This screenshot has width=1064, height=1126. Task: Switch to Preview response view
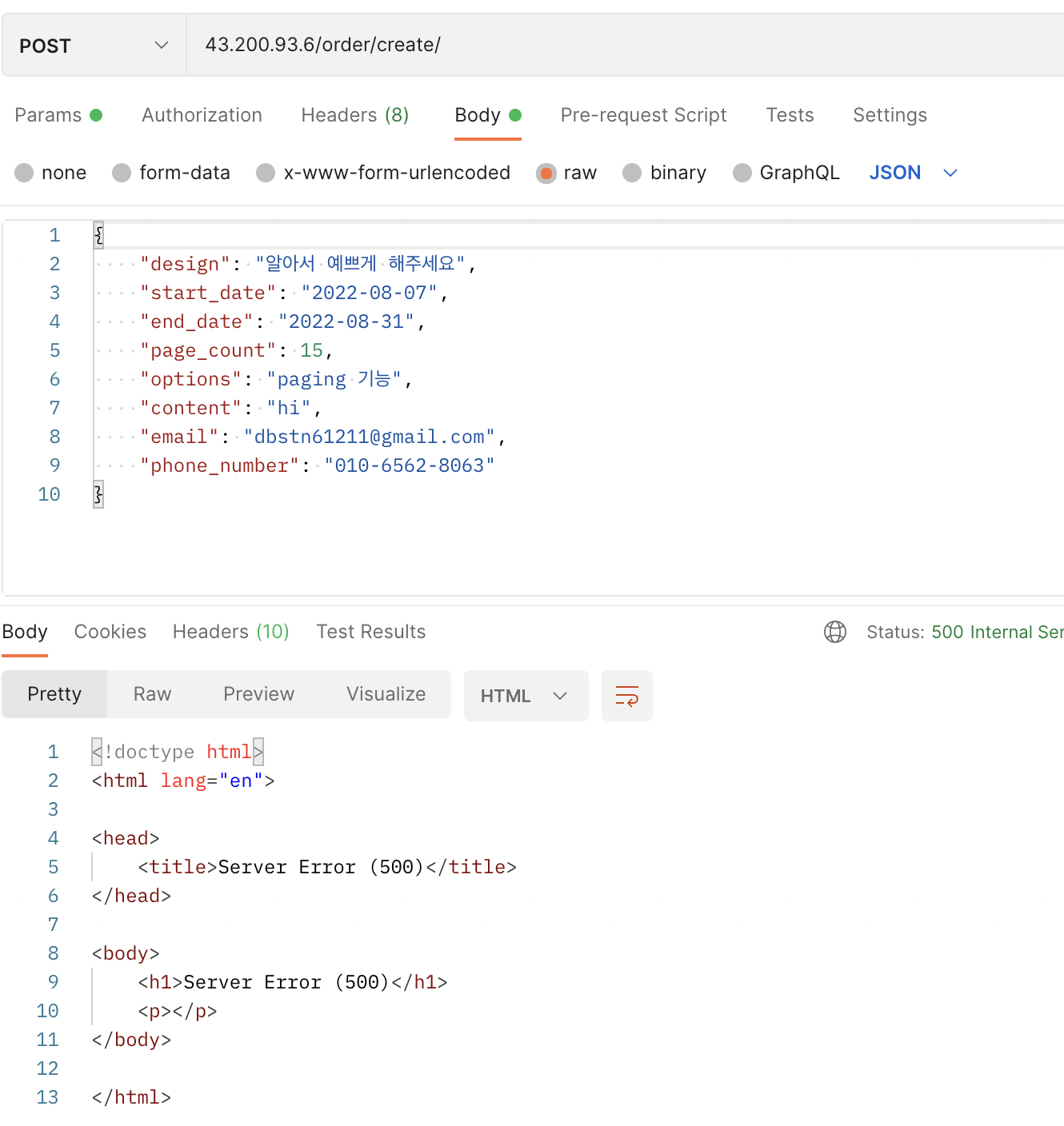click(x=259, y=694)
